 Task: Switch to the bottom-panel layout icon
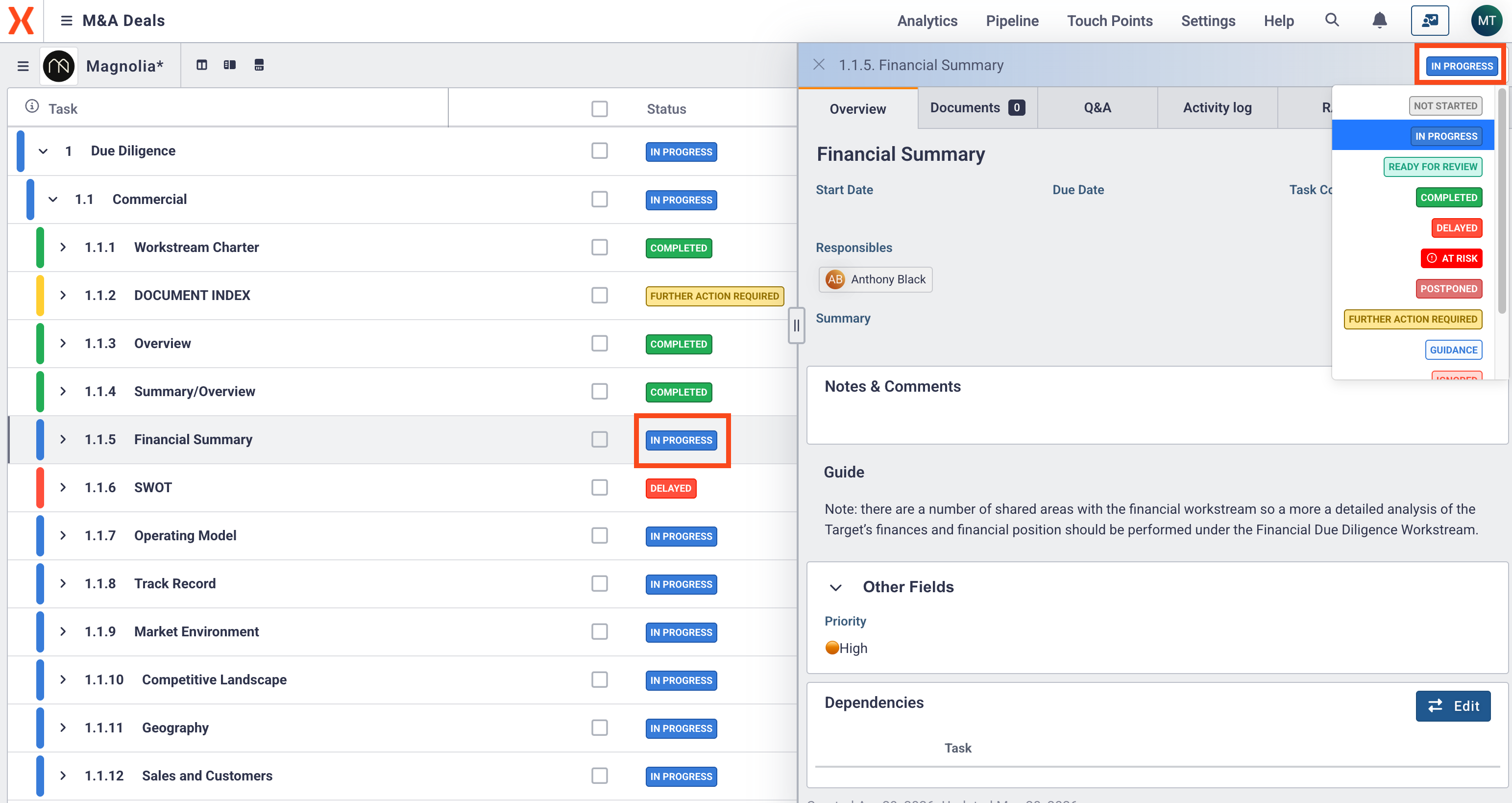(x=259, y=65)
